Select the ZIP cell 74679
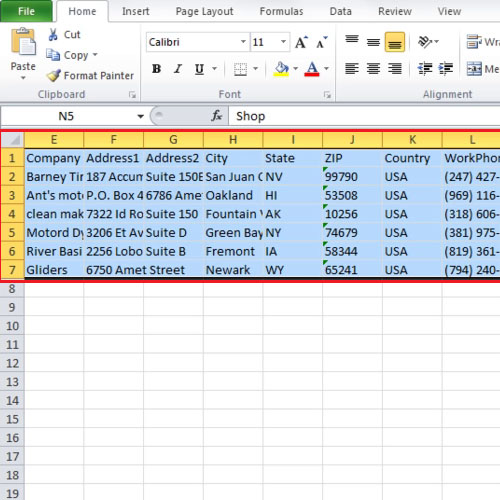500x500 pixels. [x=352, y=233]
